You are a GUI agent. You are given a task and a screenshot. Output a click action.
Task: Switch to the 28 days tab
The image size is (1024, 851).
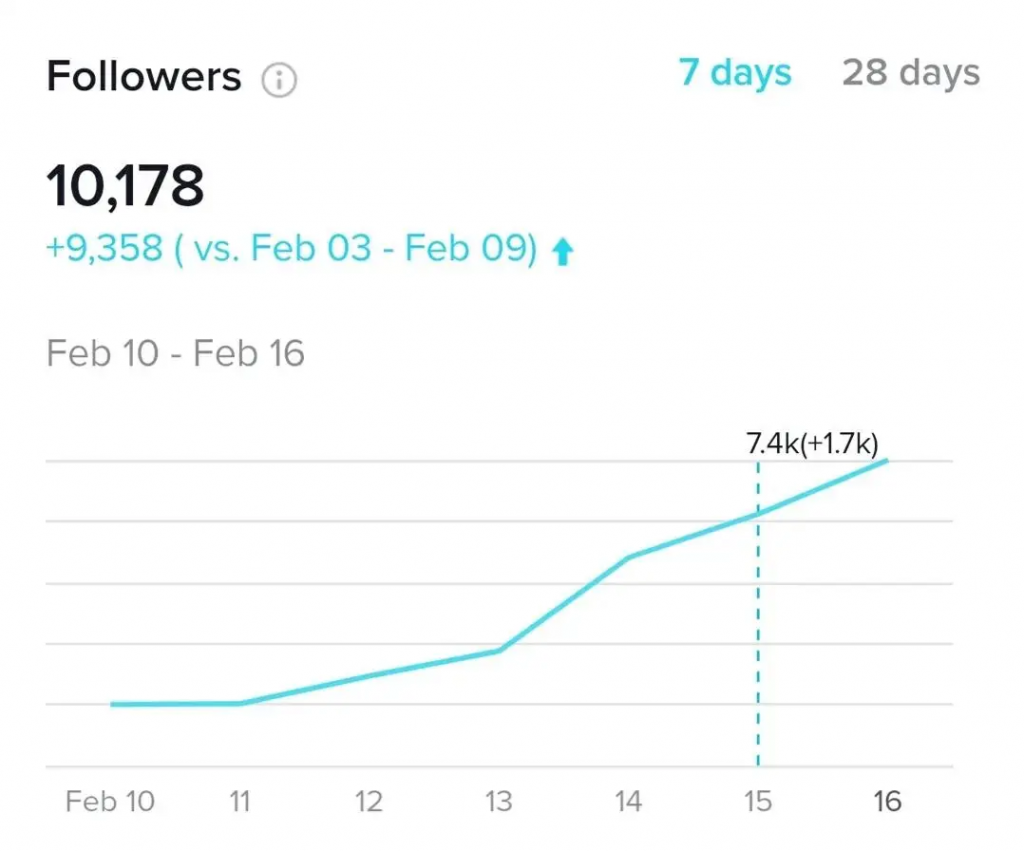910,73
